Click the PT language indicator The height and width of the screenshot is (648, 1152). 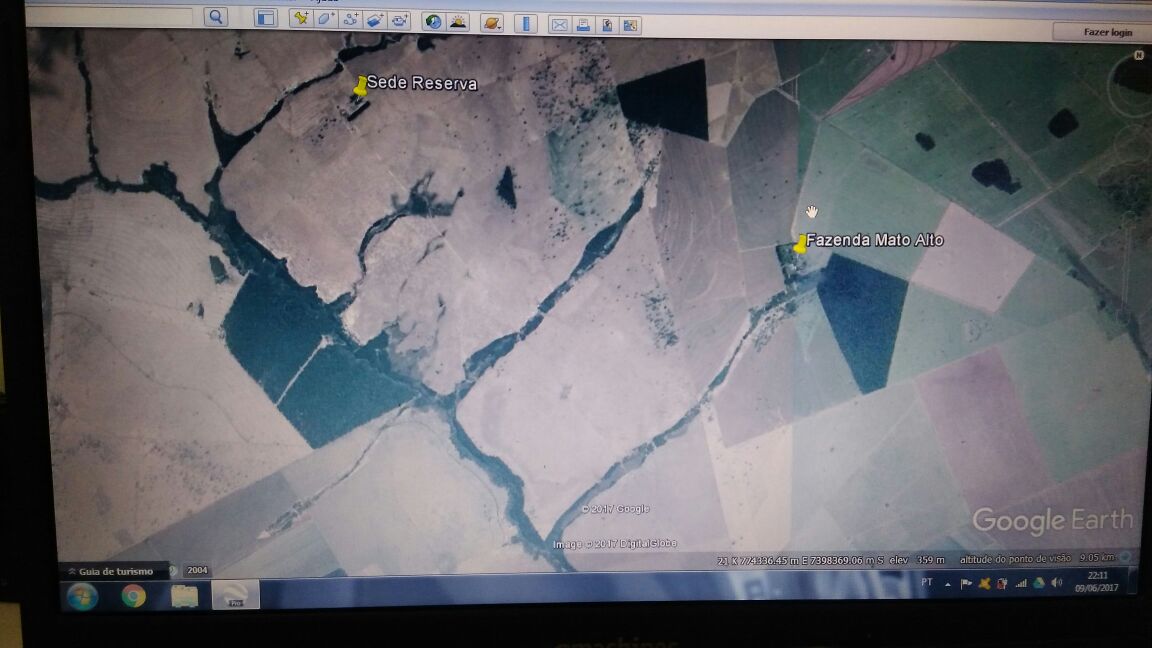pyautogui.click(x=926, y=583)
